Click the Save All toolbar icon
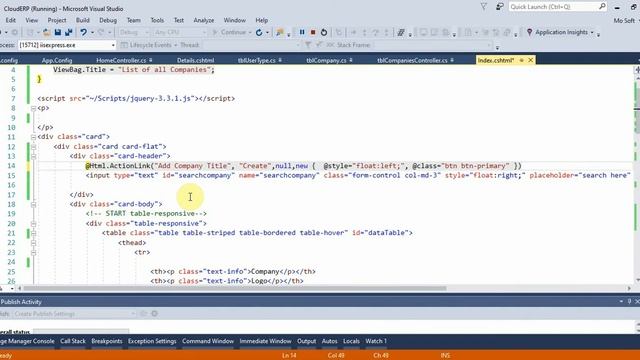The height and width of the screenshot is (360, 640). point(69,32)
